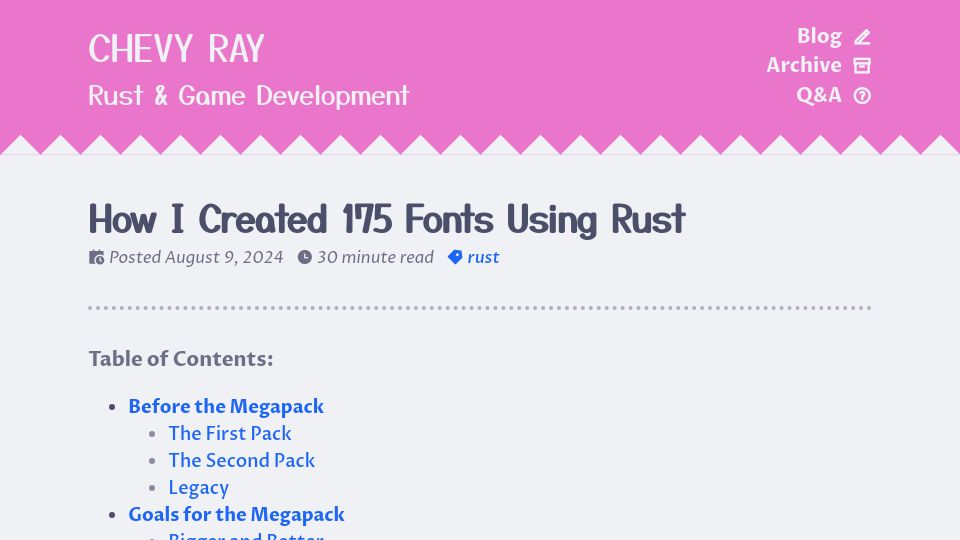This screenshot has height=540, width=960.
Task: Click the archive box icon
Action: click(862, 66)
